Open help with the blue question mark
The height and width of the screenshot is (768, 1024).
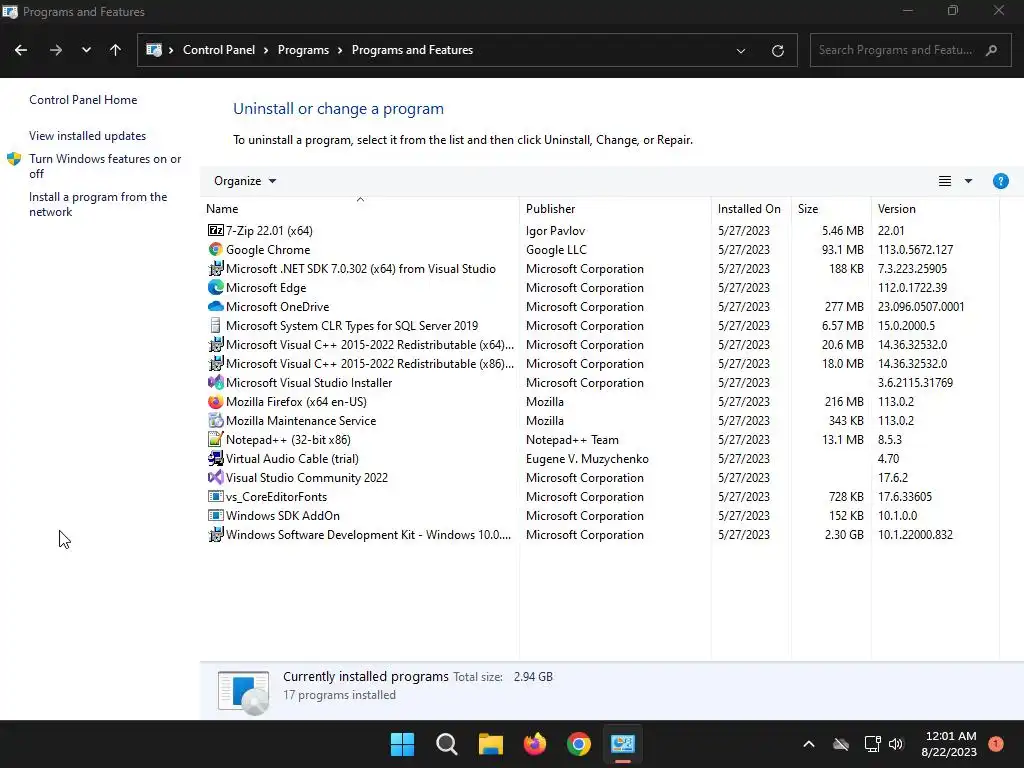coord(1000,181)
